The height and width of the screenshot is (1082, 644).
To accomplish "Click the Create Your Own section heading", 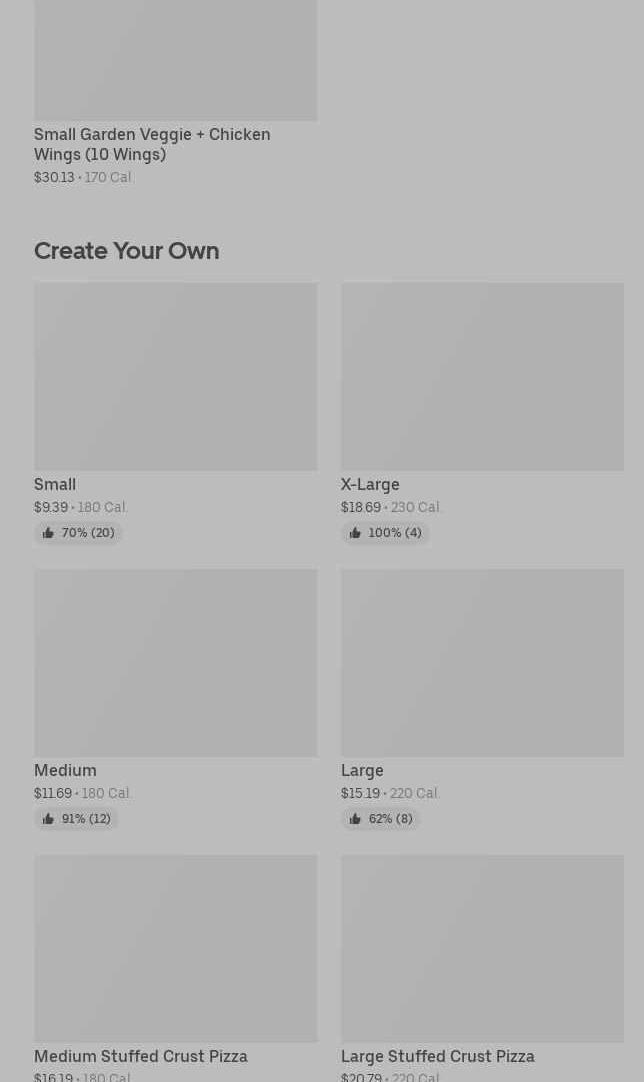I will [x=126, y=250].
